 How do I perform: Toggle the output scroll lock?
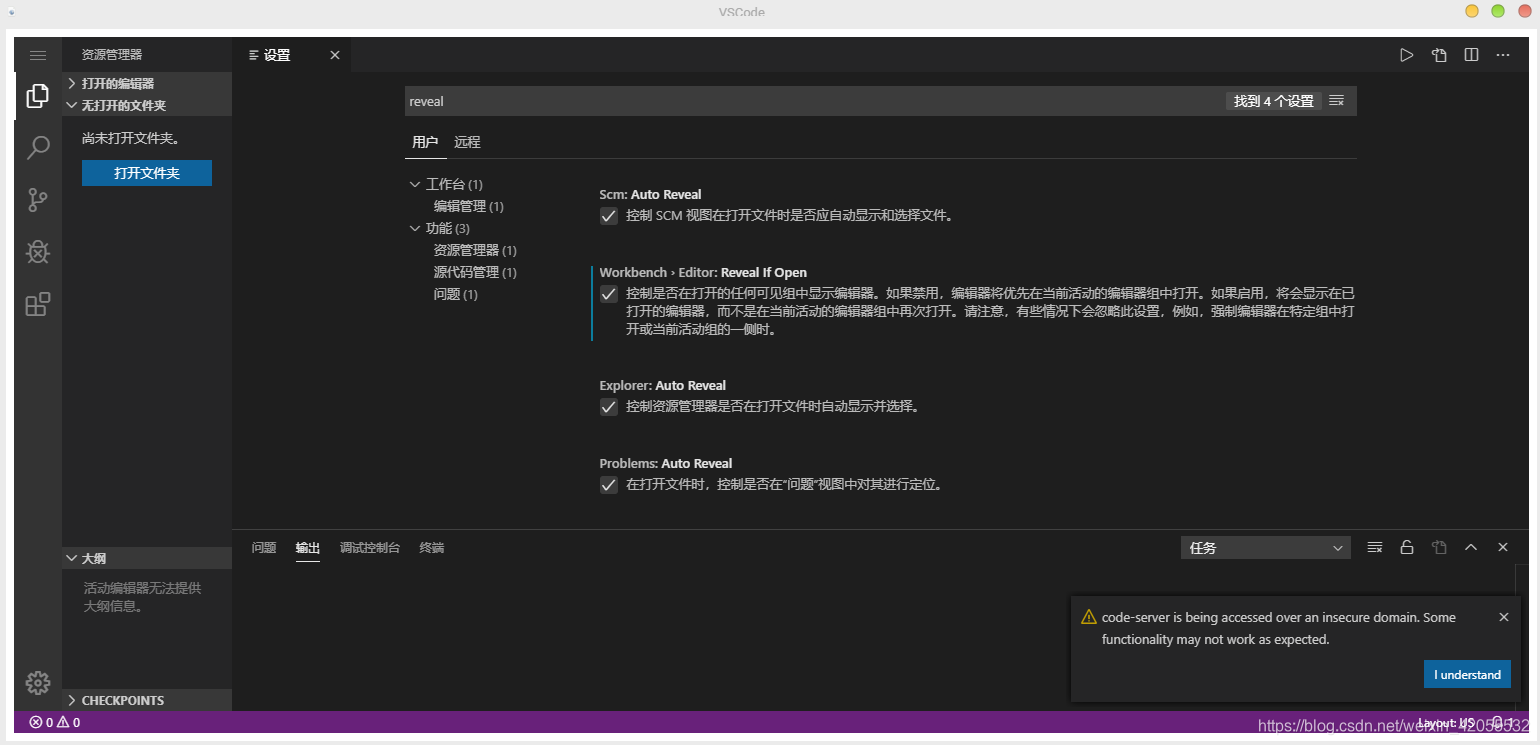pyautogui.click(x=1407, y=547)
